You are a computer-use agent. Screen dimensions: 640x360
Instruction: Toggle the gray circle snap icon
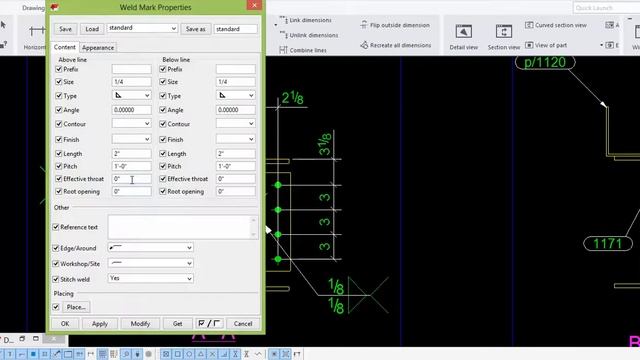(x=149, y=354)
